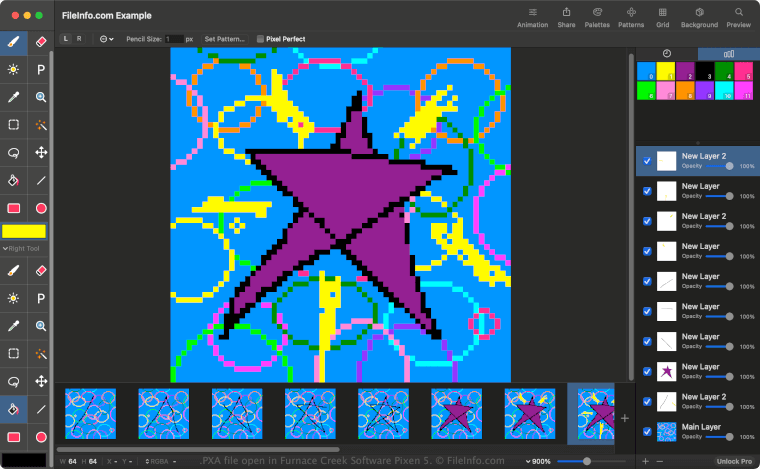
Task: Enable the Pixel Perfect checkbox
Action: (x=262, y=39)
